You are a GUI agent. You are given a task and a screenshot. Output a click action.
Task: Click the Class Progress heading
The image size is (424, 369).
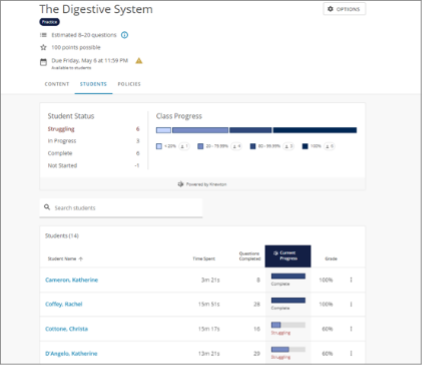point(179,116)
